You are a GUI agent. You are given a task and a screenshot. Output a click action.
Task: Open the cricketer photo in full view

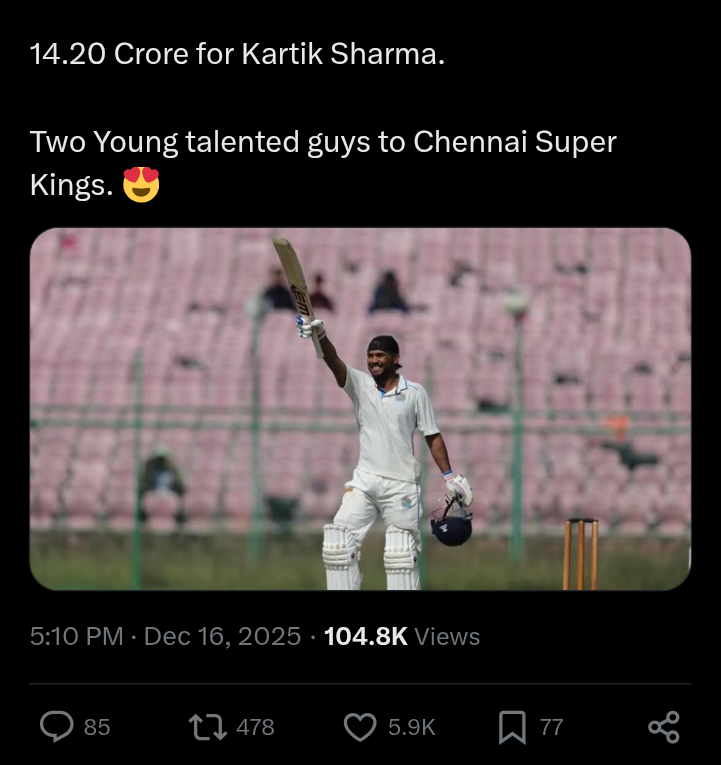pyautogui.click(x=360, y=409)
